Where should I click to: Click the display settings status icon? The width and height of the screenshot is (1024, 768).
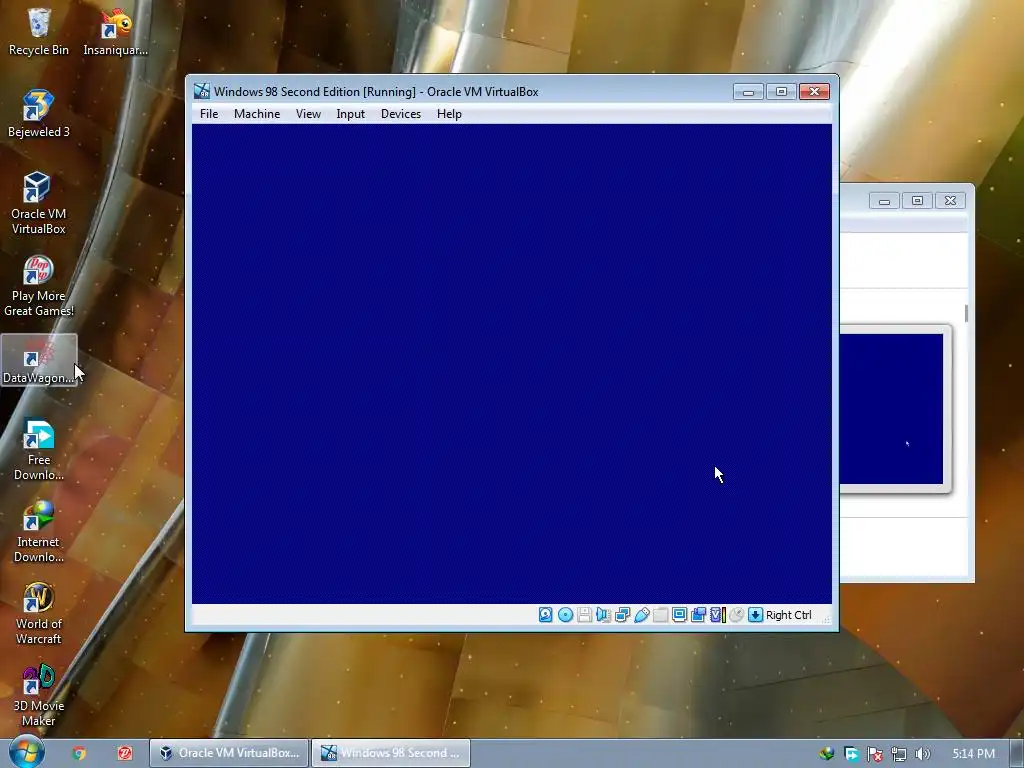(679, 615)
